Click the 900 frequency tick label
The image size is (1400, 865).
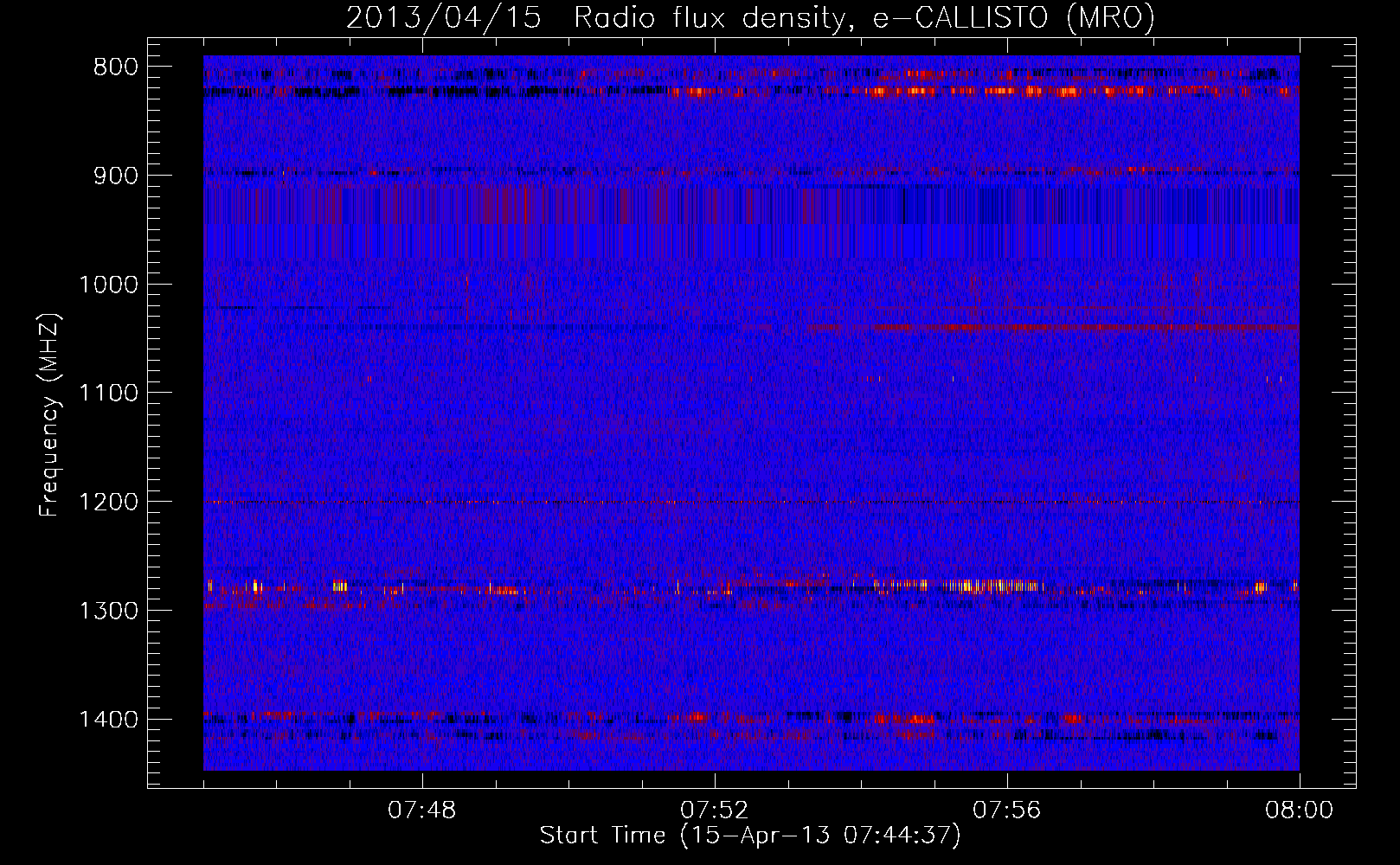pos(115,176)
